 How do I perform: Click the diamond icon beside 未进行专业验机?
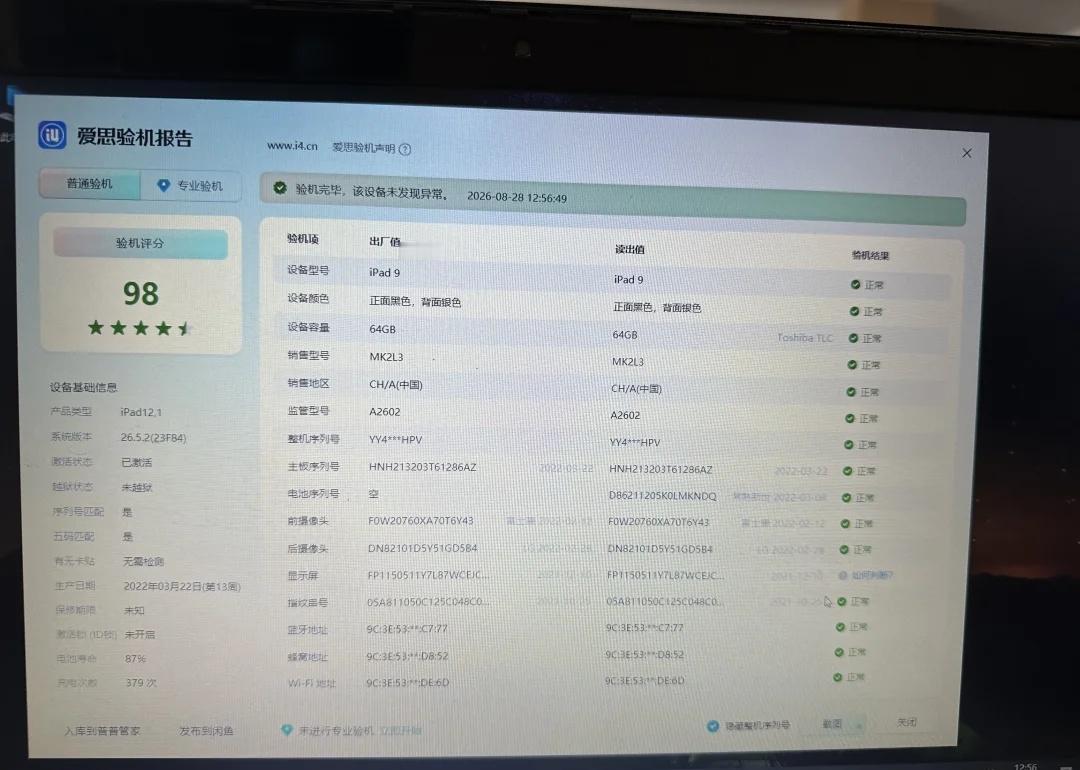click(x=287, y=729)
